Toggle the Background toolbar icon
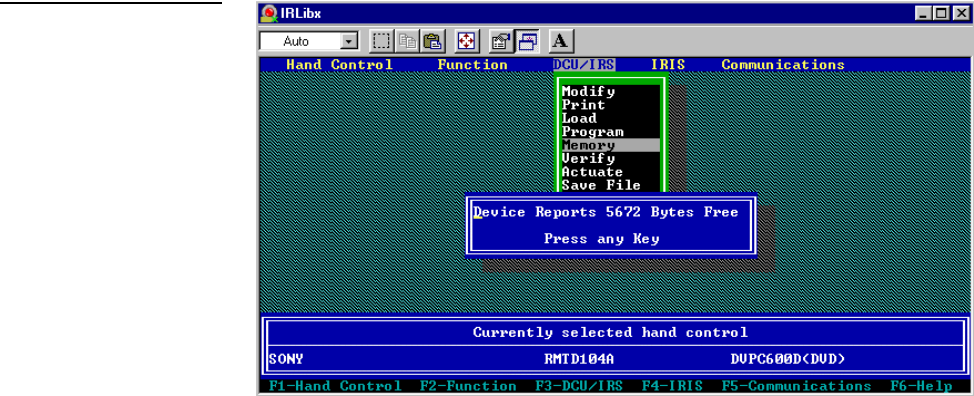This screenshot has width=974, height=396. coord(527,42)
